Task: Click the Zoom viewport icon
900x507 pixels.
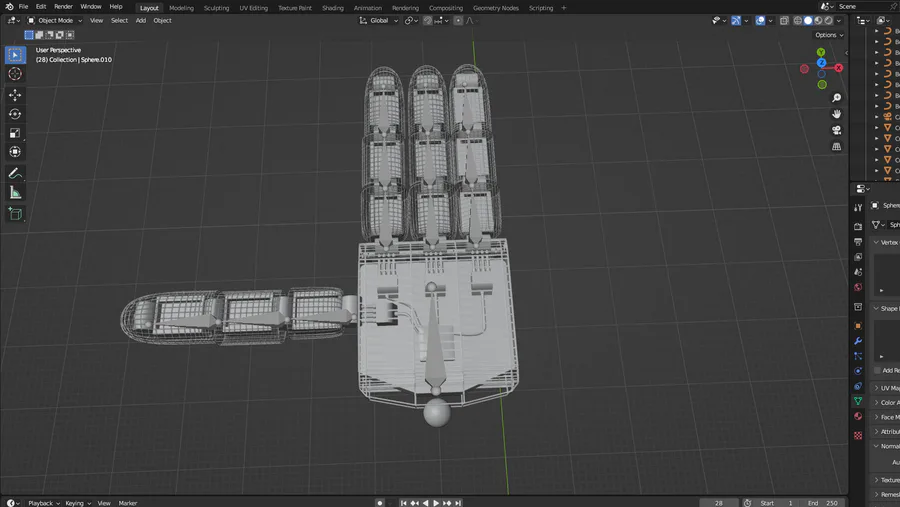Action: click(x=837, y=98)
